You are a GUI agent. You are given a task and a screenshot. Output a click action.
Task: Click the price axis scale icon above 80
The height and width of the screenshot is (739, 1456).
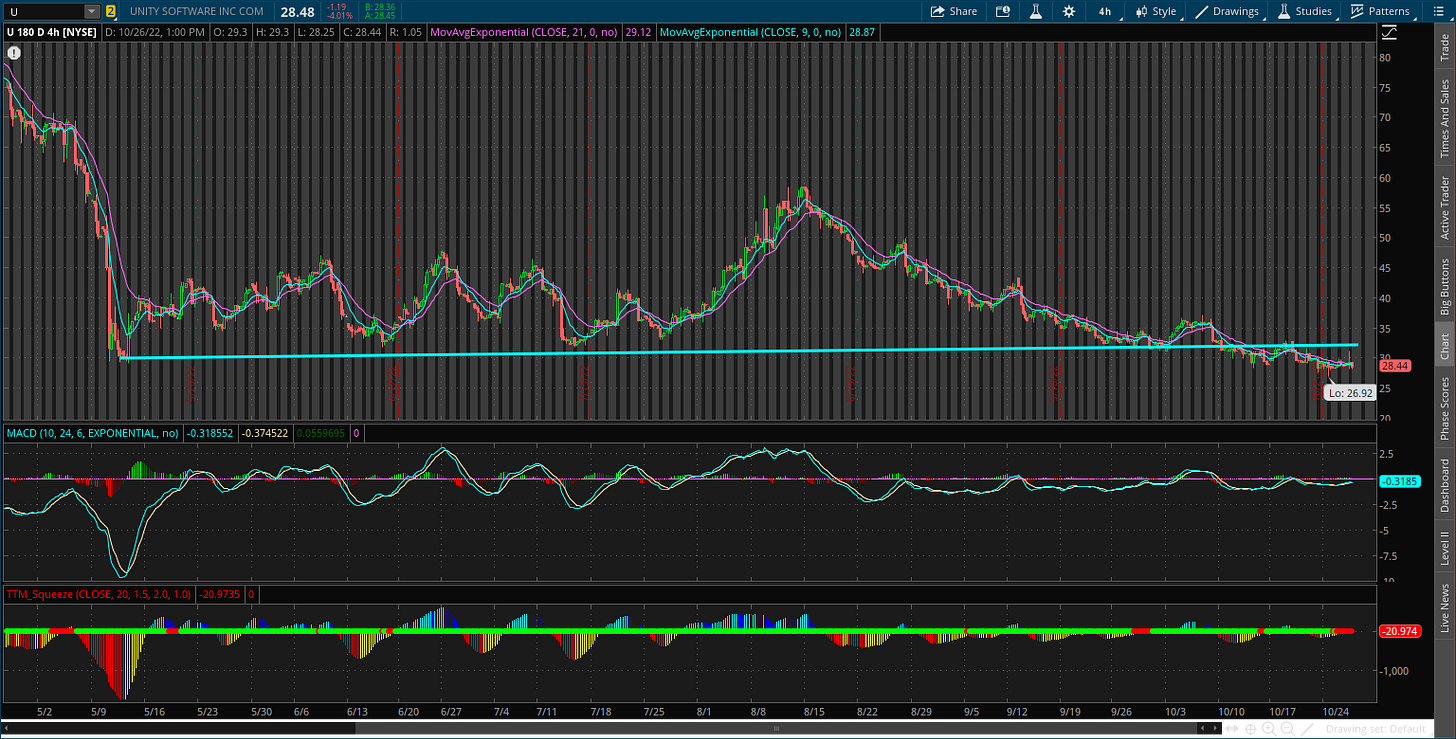[x=1389, y=33]
